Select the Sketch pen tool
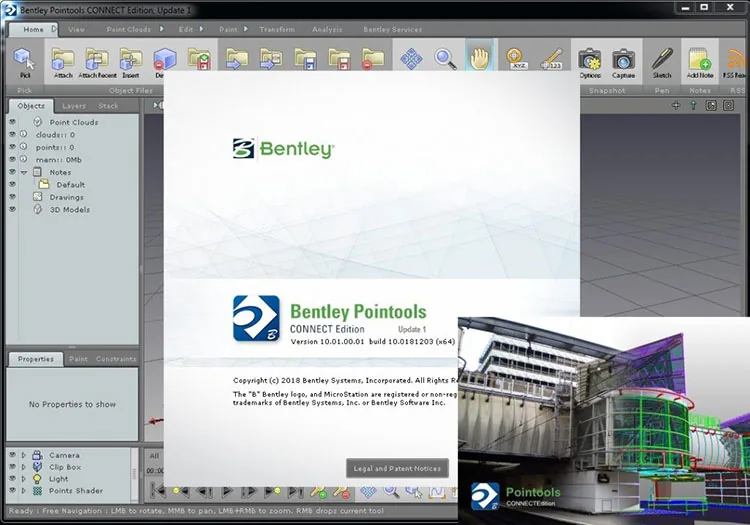The width and height of the screenshot is (750, 525). click(662, 62)
